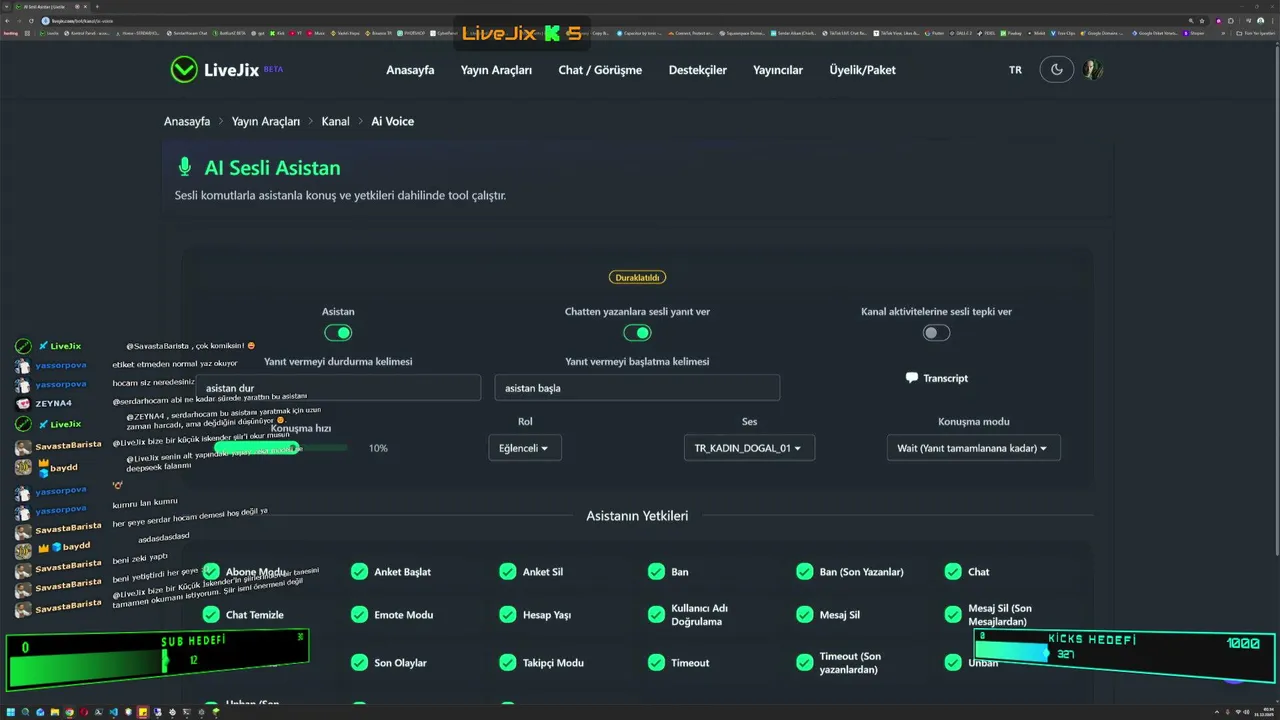The image size is (1280, 720).
Task: Toggle dark mode with the moon icon
Action: tap(1057, 70)
